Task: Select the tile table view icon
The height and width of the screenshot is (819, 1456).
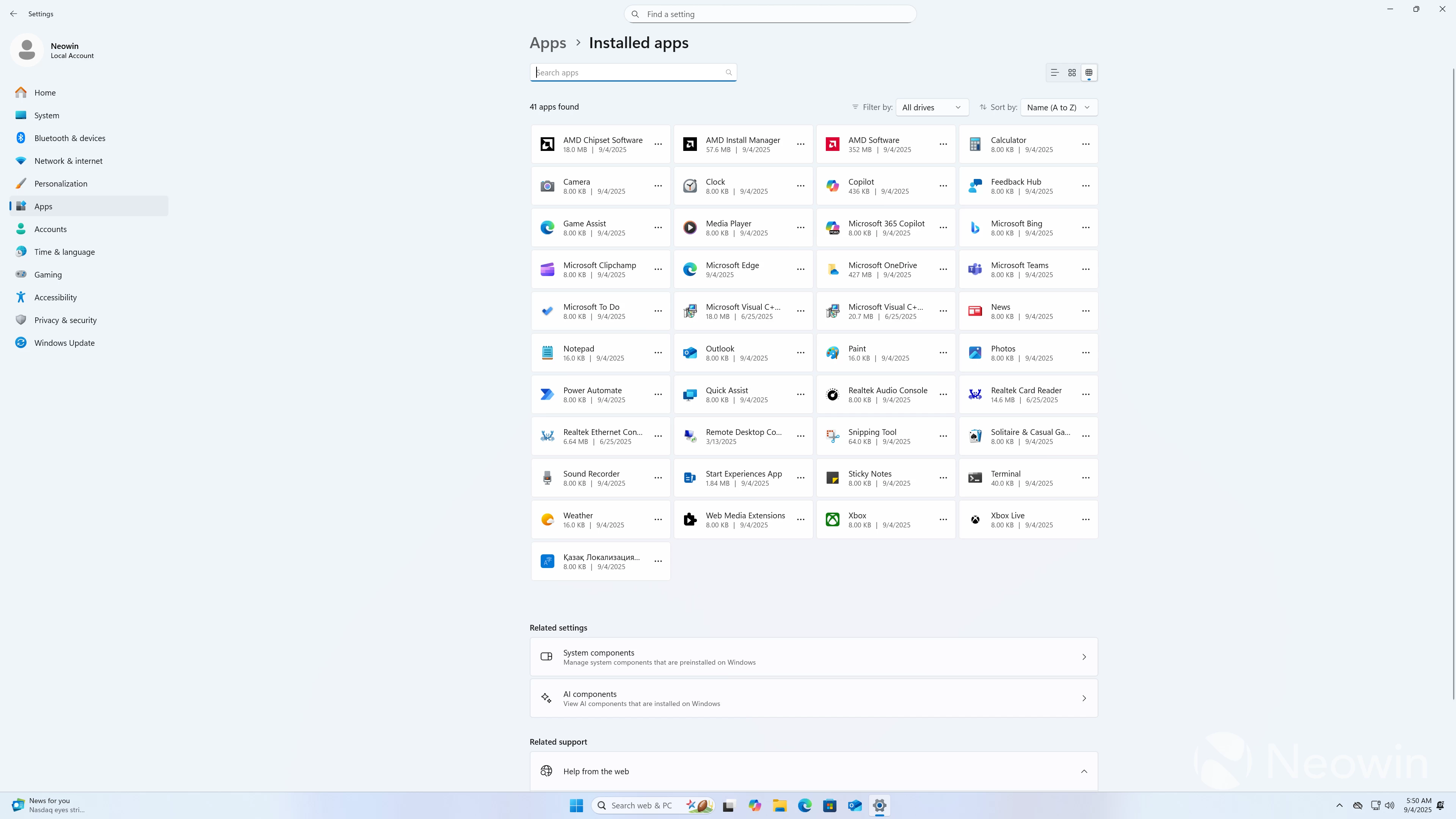Action: (x=1089, y=72)
